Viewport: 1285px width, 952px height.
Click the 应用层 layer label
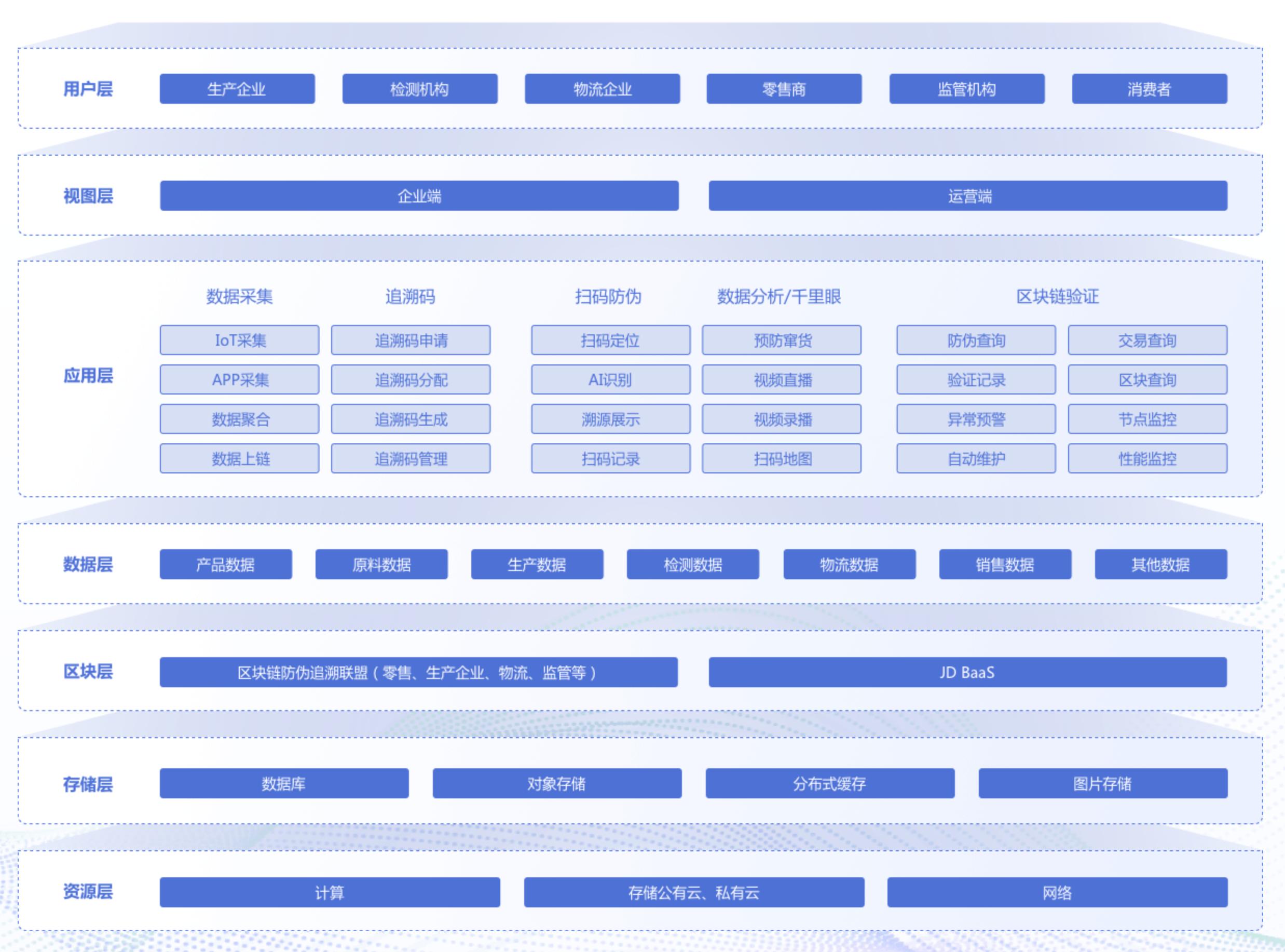point(88,376)
